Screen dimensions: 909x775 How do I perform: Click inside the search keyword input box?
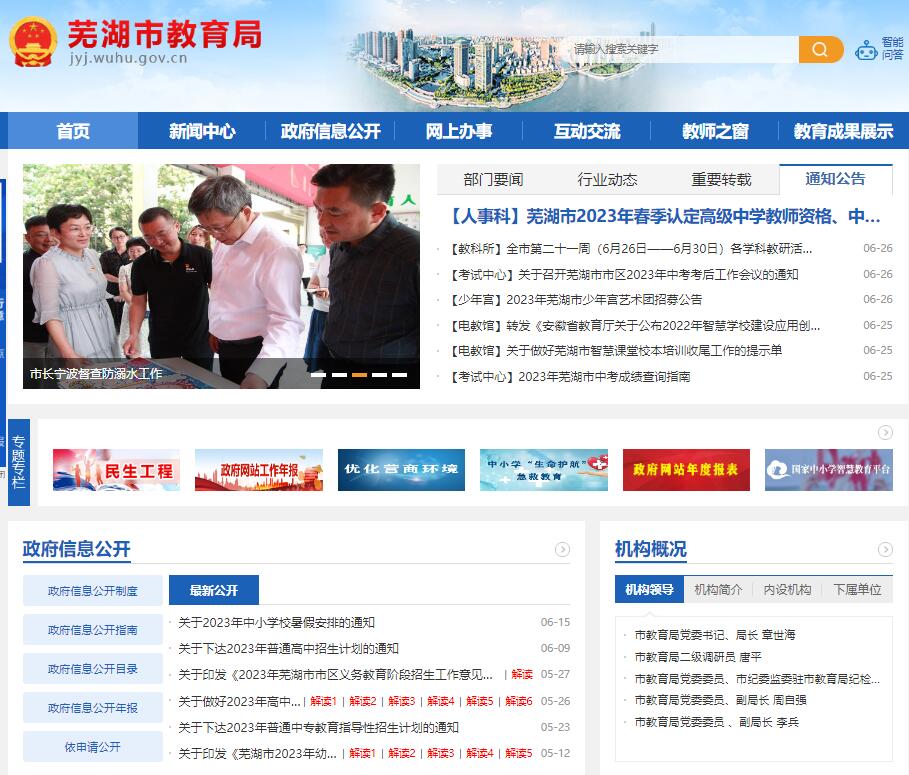pos(680,48)
